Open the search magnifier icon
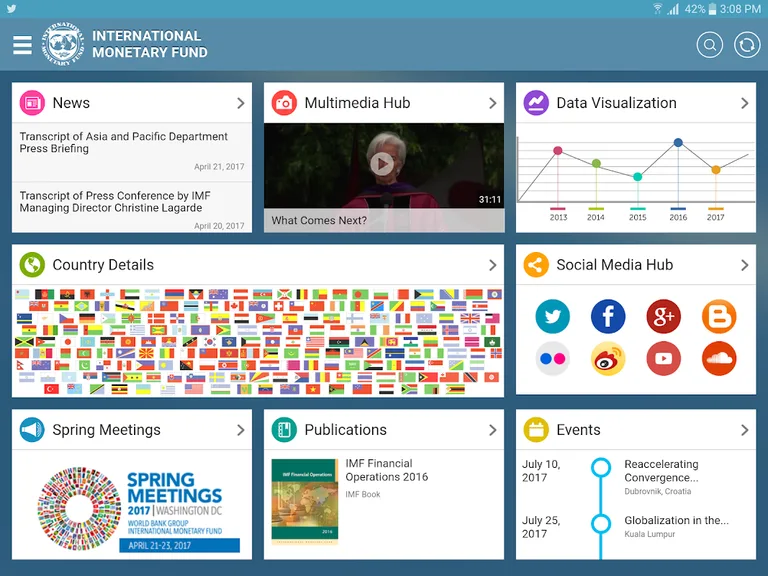 [x=710, y=45]
